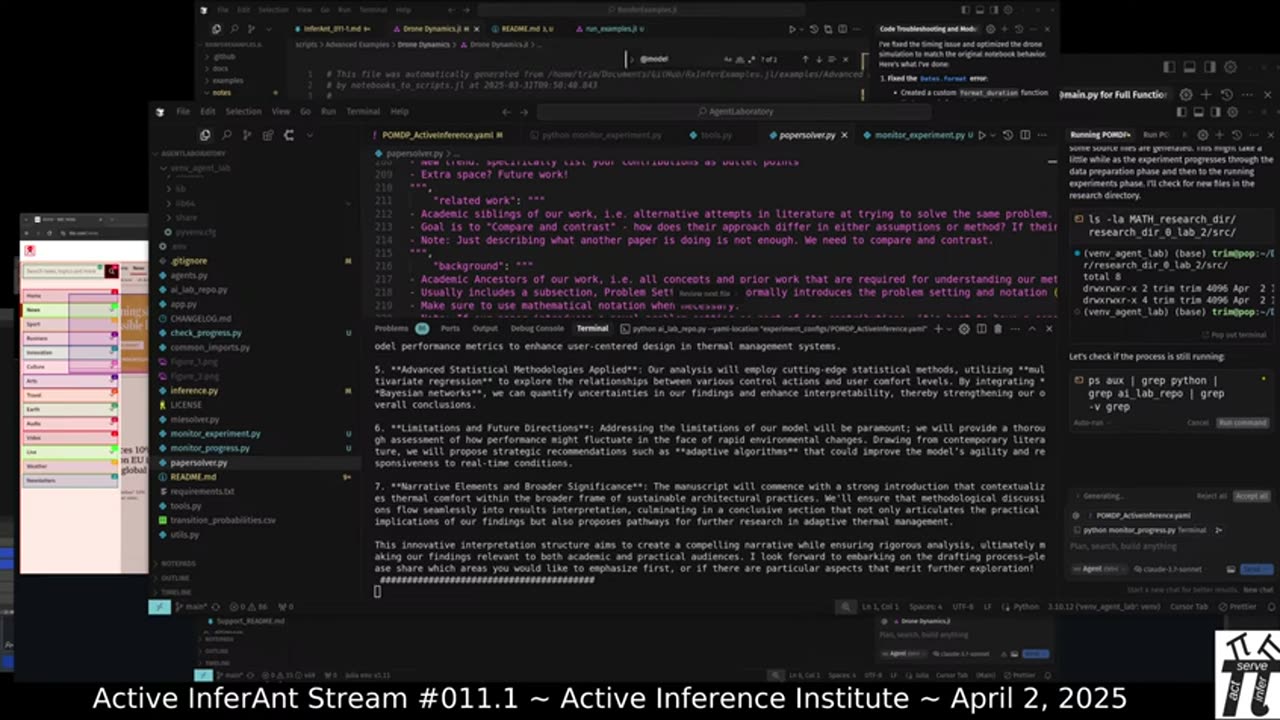Expand the lib folder in explorer
Viewport: 1280px width, 720px height.
tap(180, 188)
